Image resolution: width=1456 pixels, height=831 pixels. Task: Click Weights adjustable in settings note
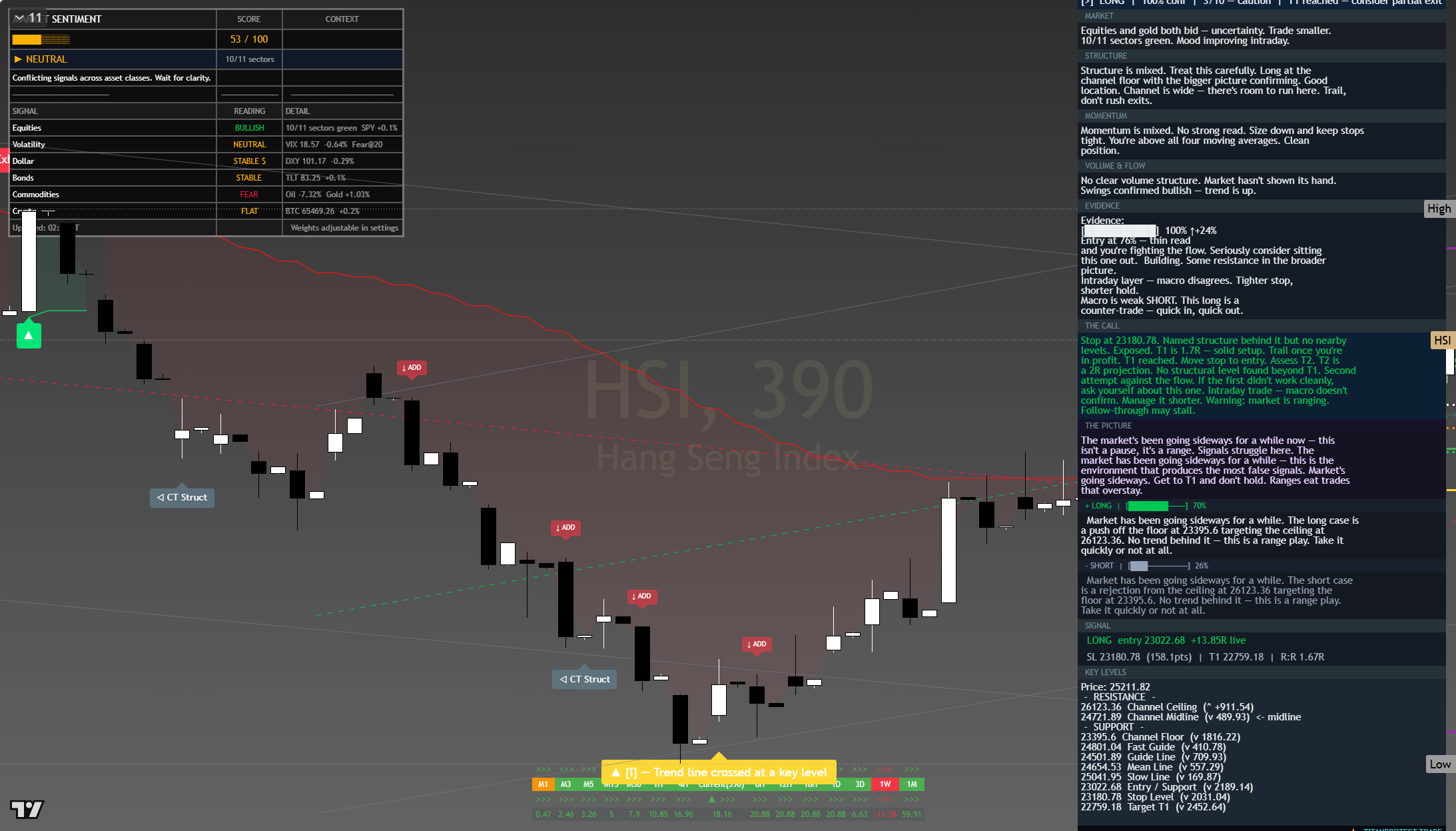click(x=344, y=228)
